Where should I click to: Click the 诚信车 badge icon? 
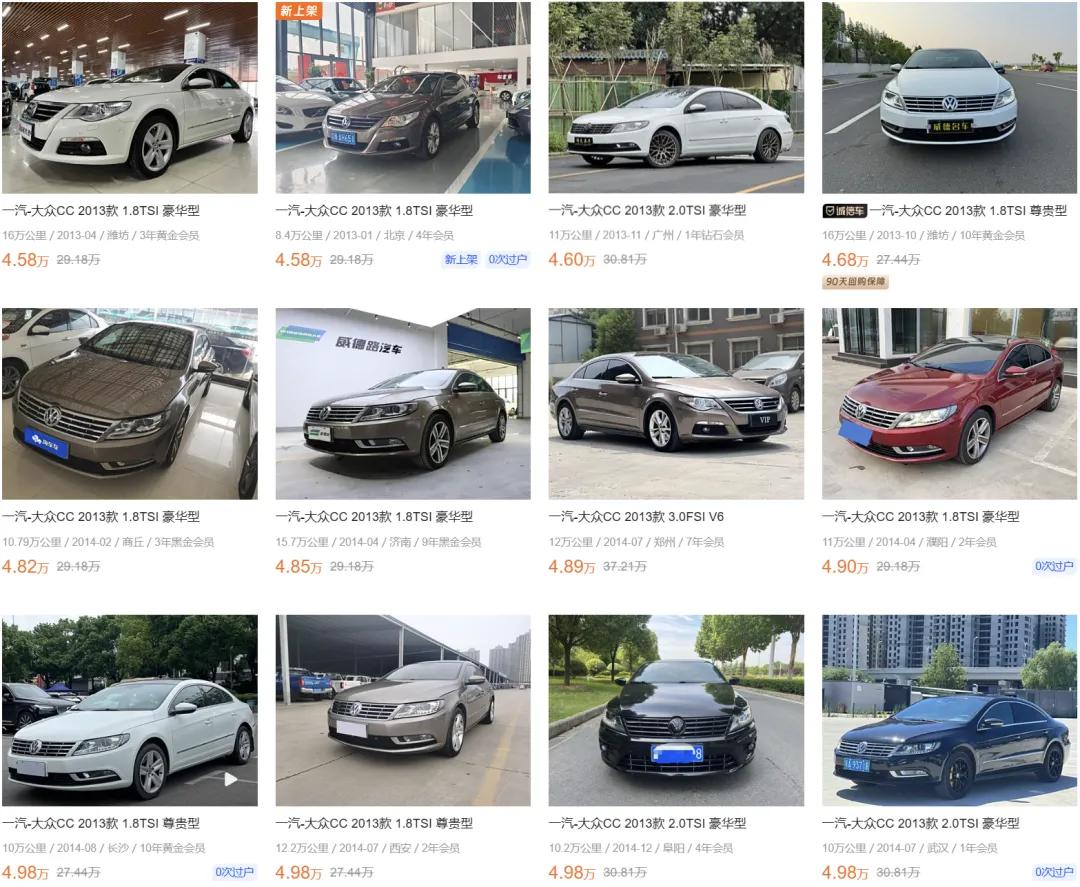click(x=844, y=211)
